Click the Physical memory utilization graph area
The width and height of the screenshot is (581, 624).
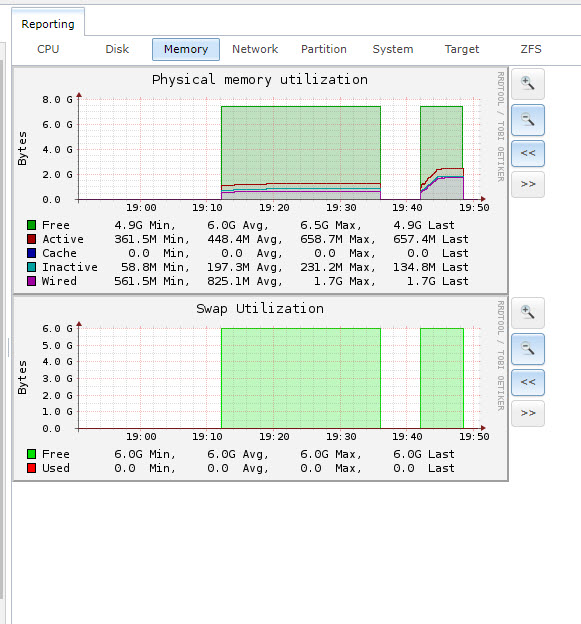click(280, 149)
